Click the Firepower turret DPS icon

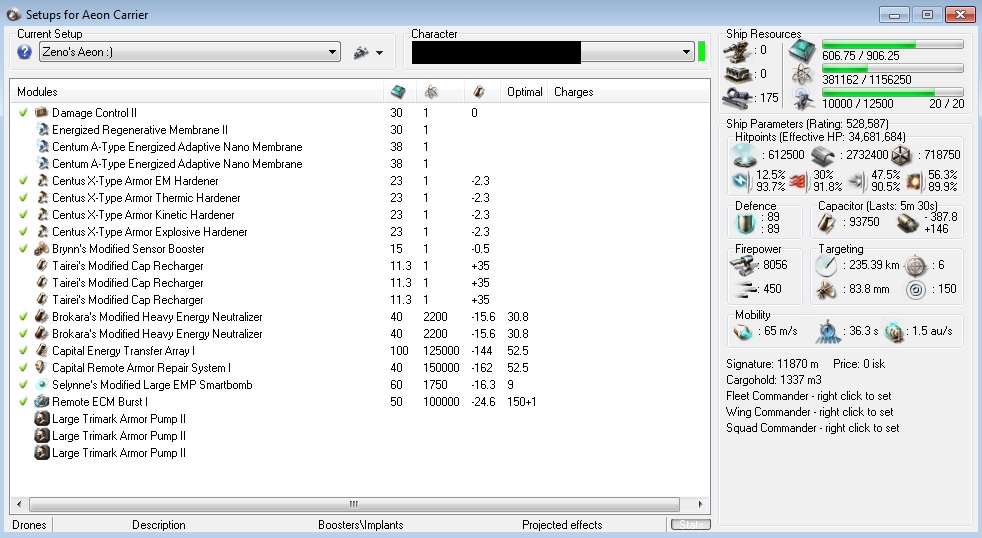[744, 266]
